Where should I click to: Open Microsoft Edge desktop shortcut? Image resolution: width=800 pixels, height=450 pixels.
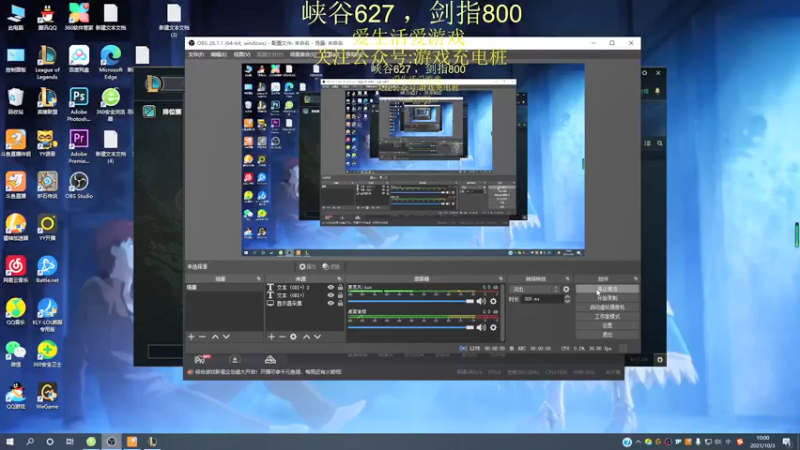tap(111, 62)
